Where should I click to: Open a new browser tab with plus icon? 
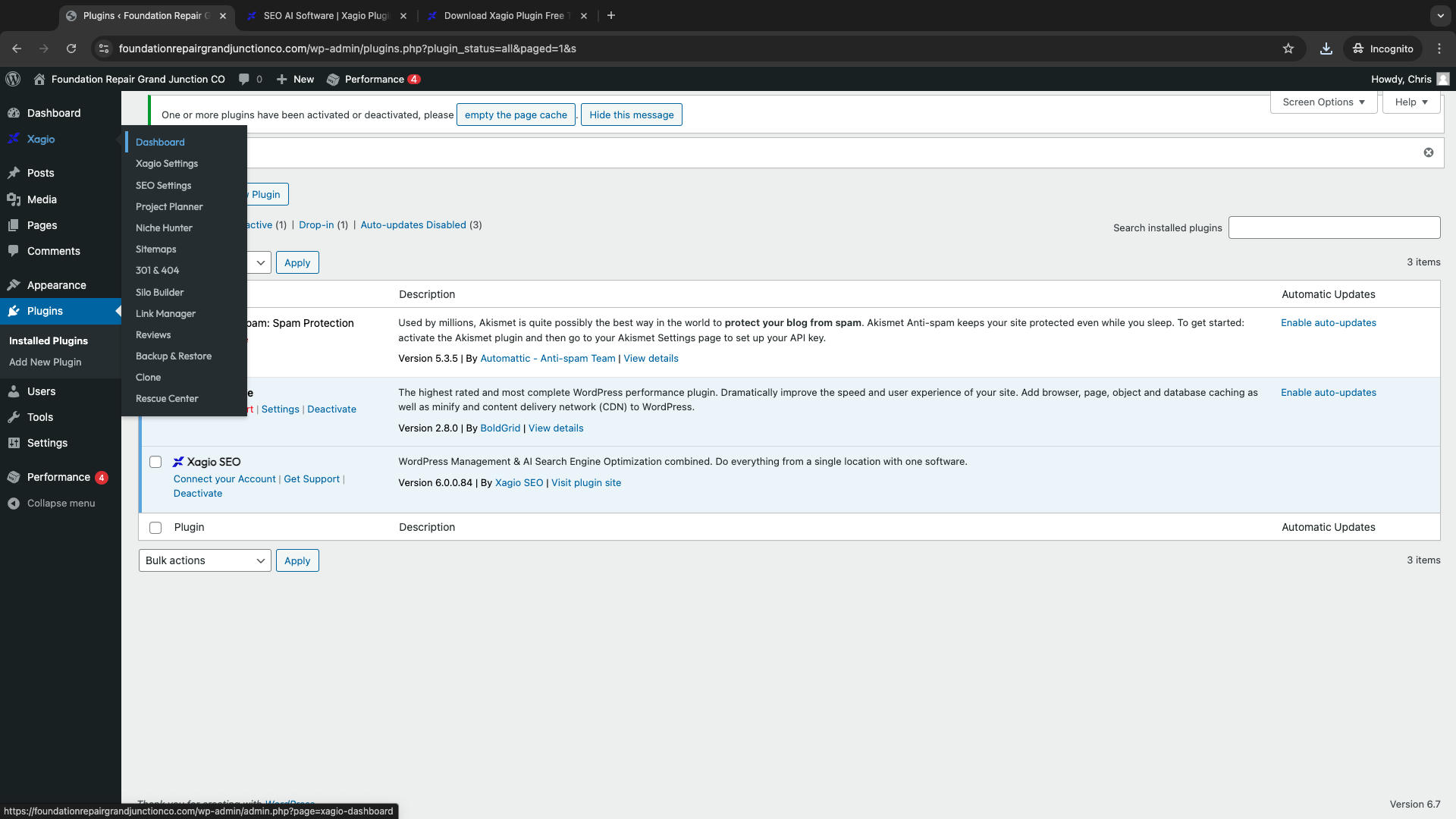click(x=611, y=15)
